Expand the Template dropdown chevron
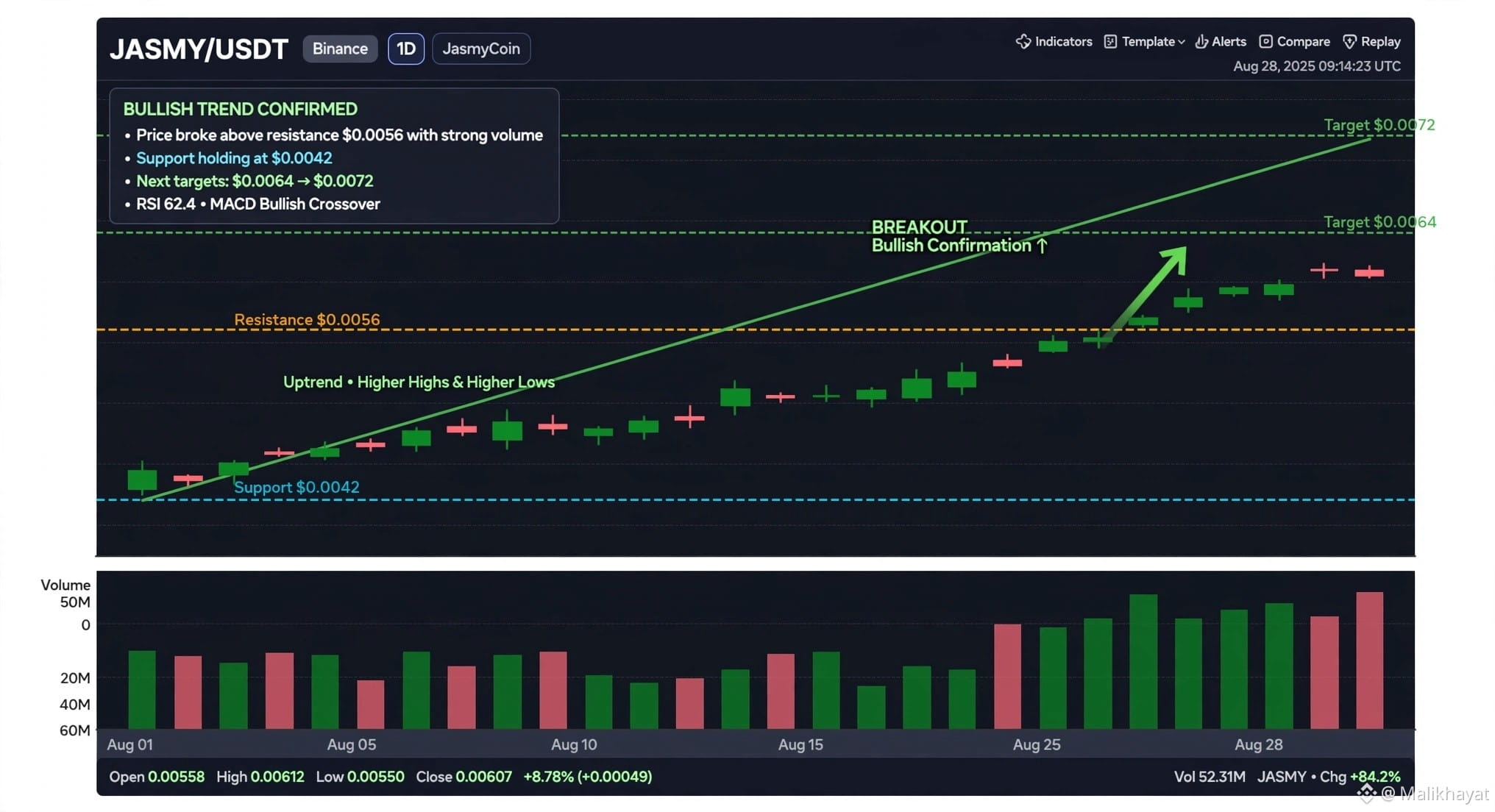 click(x=1182, y=42)
